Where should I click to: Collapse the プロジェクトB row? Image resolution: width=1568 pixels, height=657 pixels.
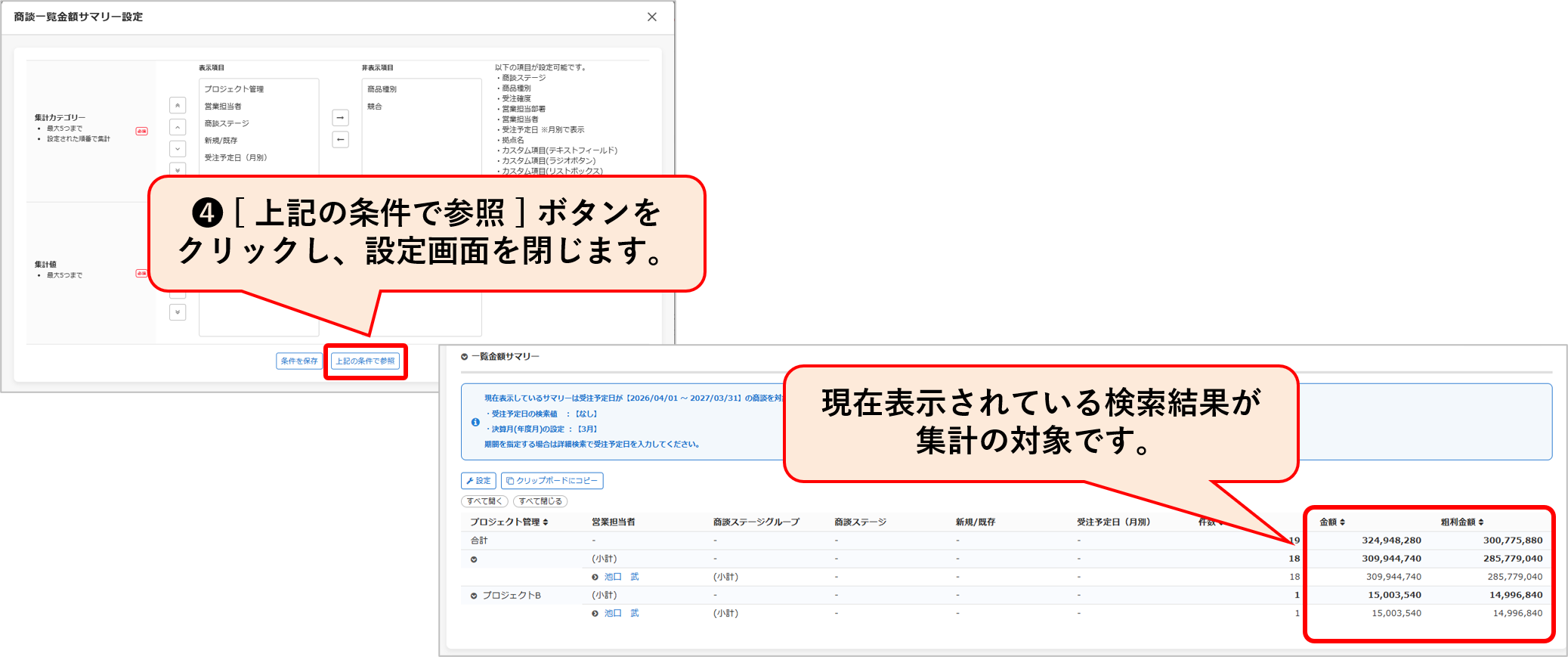point(474,596)
